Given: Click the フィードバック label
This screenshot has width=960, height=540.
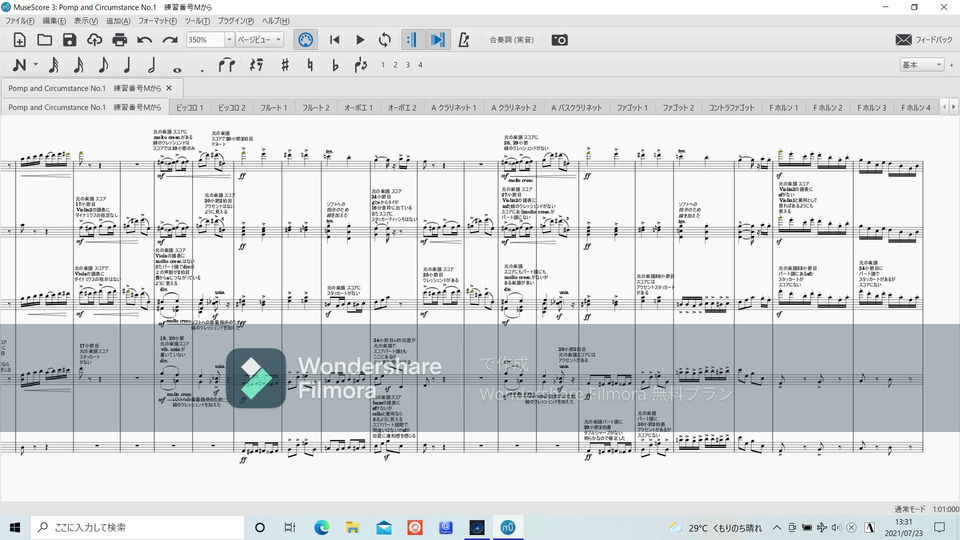Looking at the screenshot, I should click(x=934, y=40).
